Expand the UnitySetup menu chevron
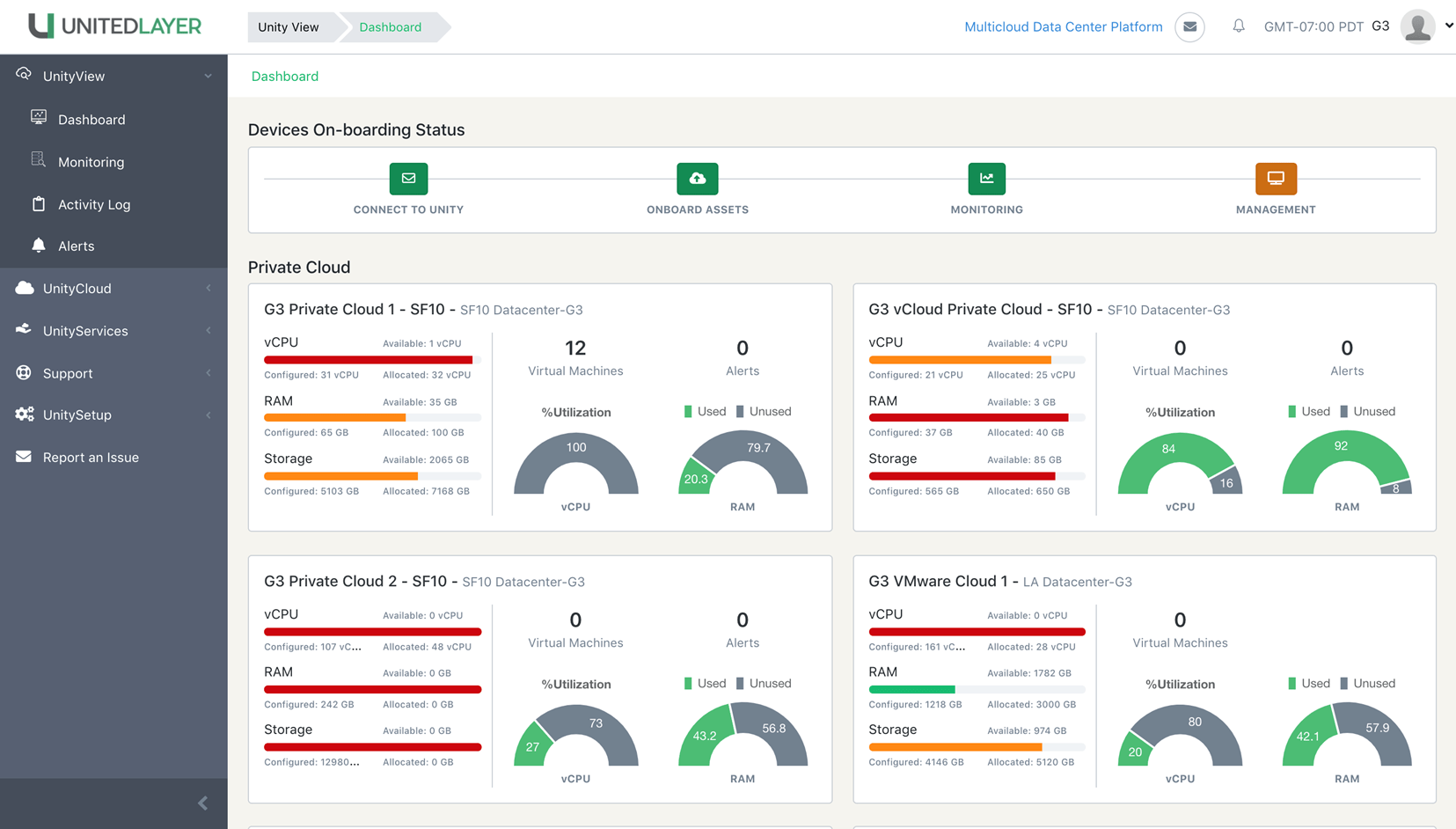The width and height of the screenshot is (1456, 829). click(x=209, y=415)
